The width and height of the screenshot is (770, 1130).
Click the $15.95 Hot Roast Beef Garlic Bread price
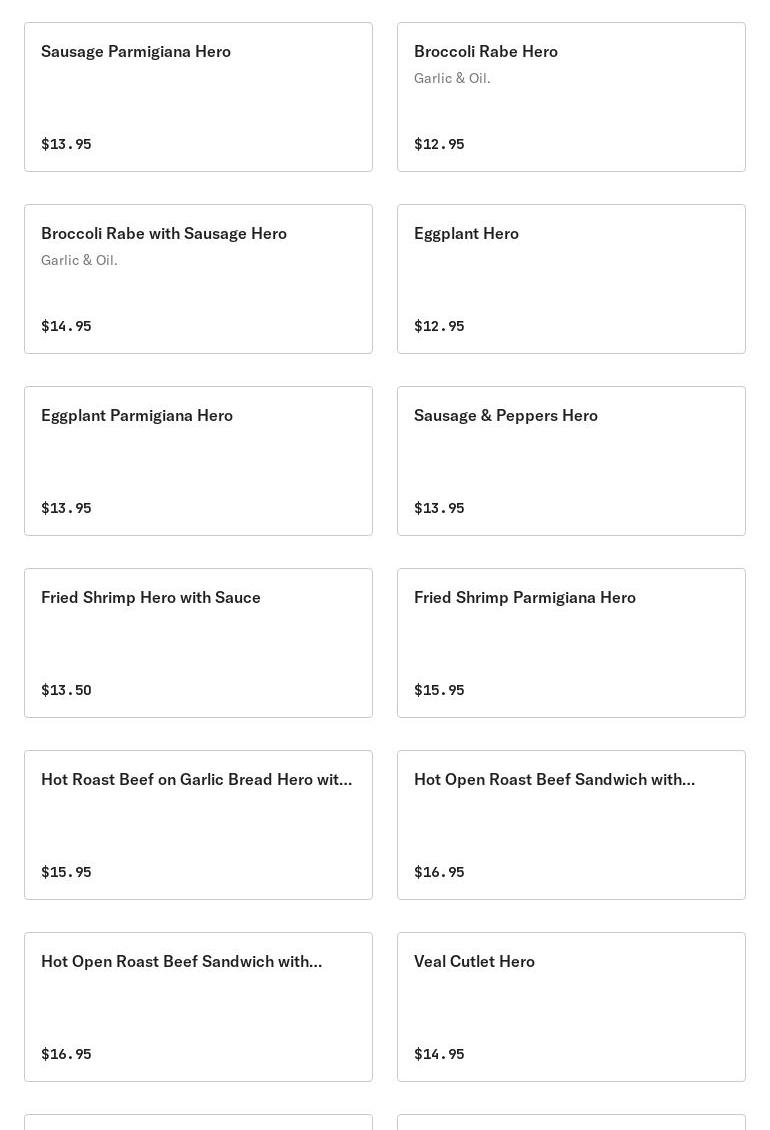click(x=66, y=872)
